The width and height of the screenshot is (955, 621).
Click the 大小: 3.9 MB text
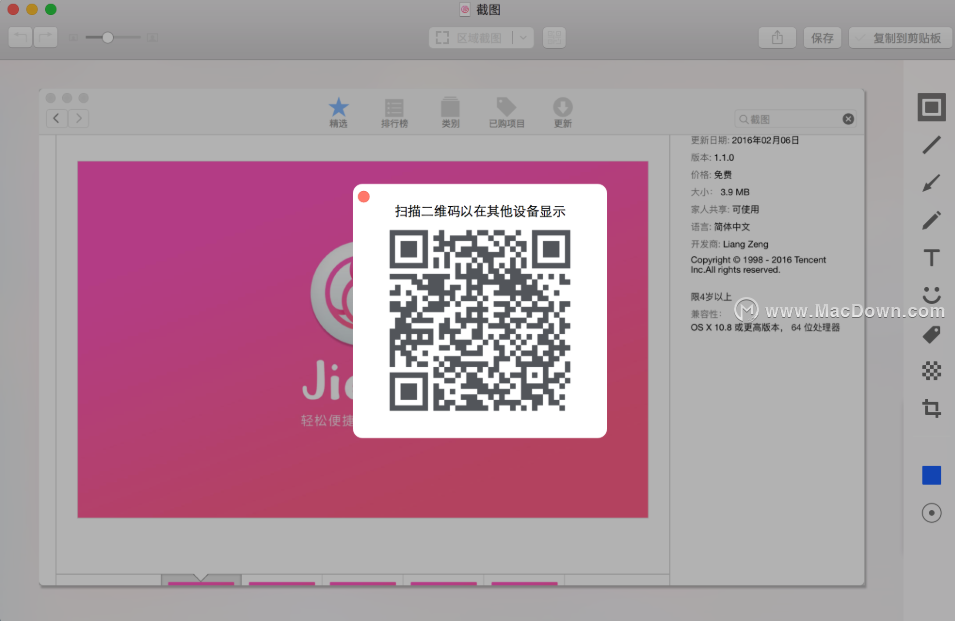click(x=720, y=192)
